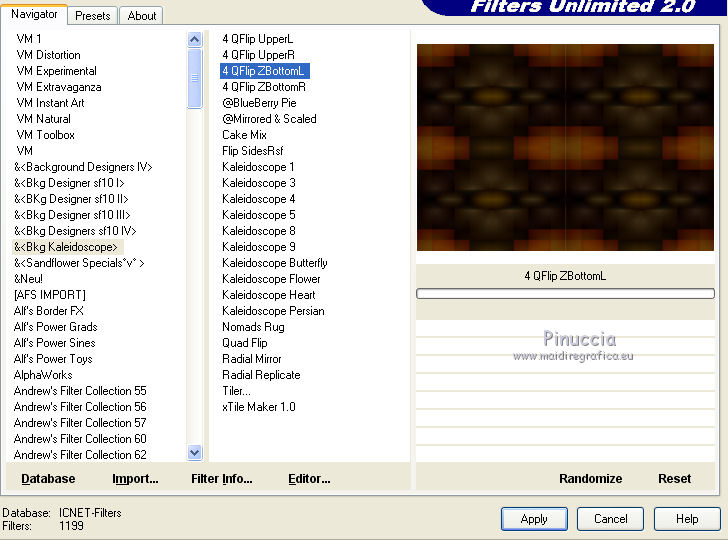Choose Kaleidoscope Persian filter
This screenshot has height=540, width=728.
coord(273,311)
